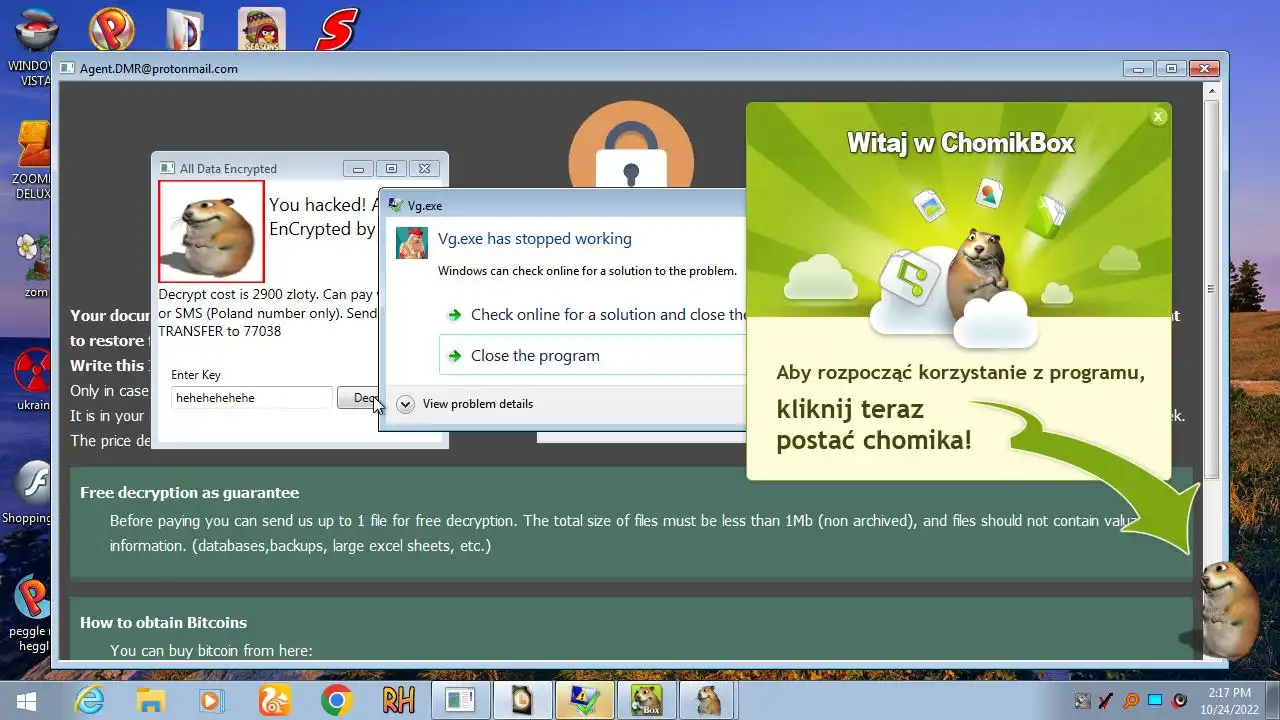1280x720 pixels.
Task: Click the Decrypt button next to key field
Action: point(360,398)
